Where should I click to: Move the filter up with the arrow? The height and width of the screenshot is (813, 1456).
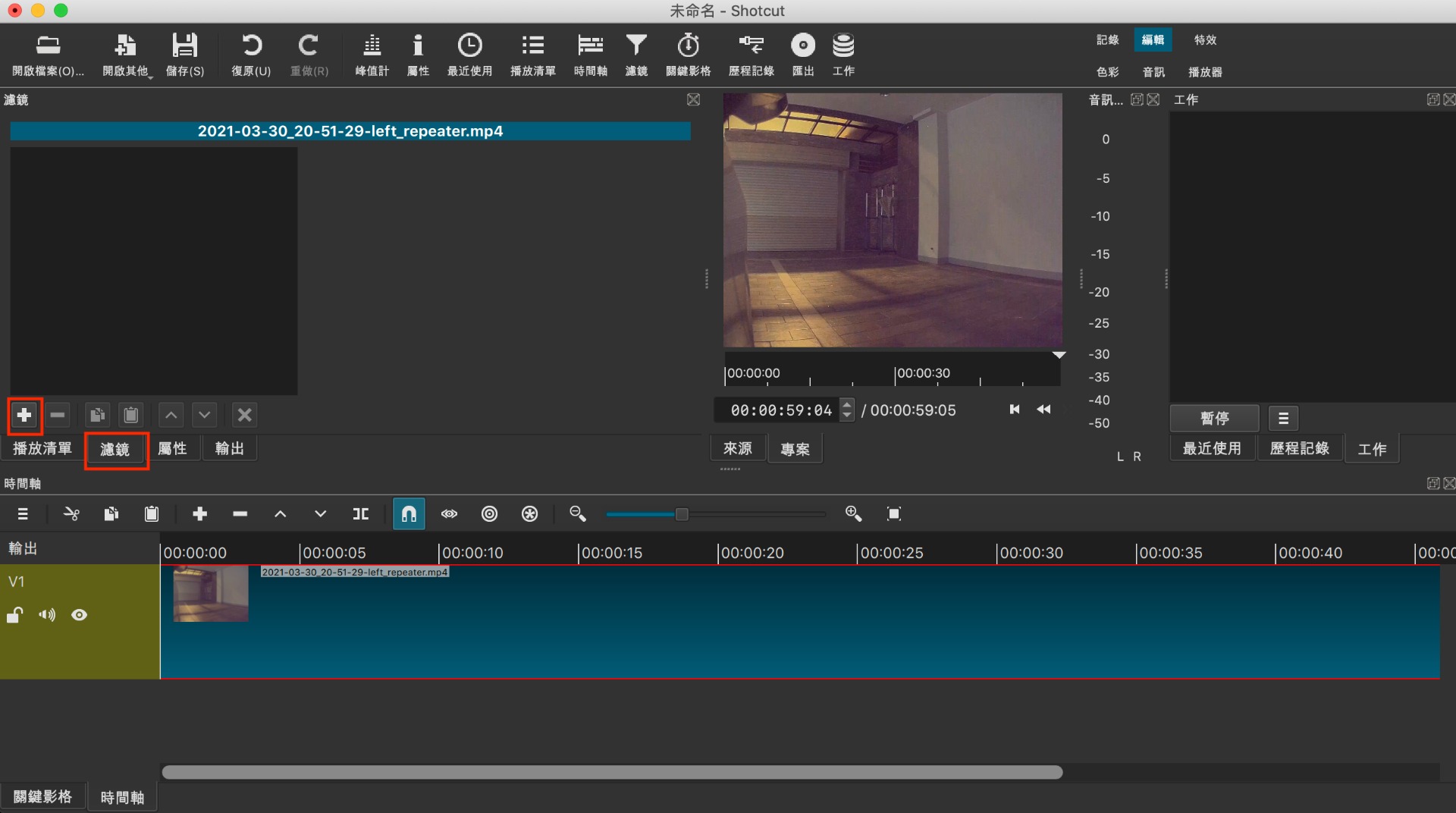pos(171,416)
